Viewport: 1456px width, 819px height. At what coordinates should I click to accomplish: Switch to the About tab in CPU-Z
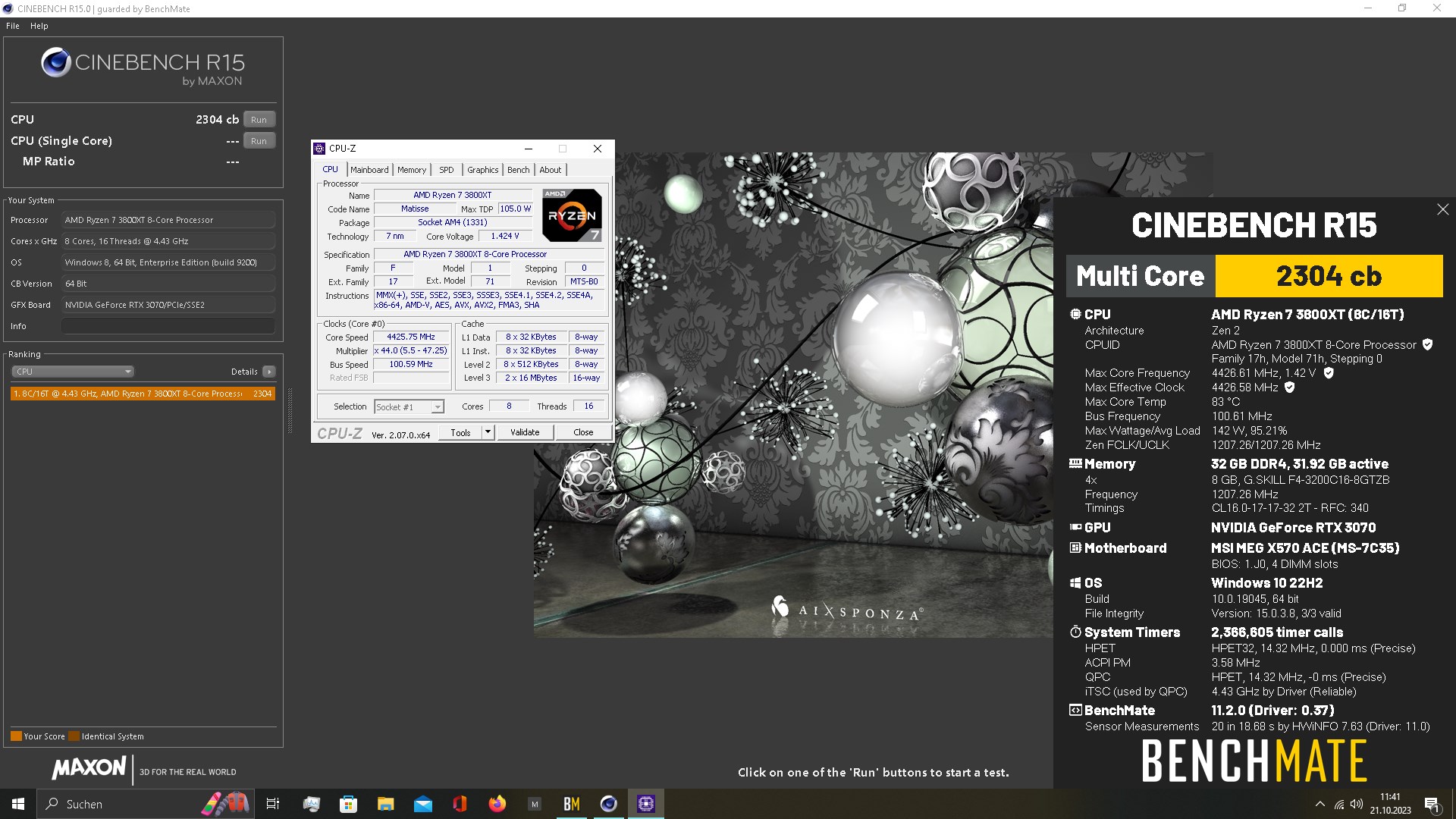551,170
